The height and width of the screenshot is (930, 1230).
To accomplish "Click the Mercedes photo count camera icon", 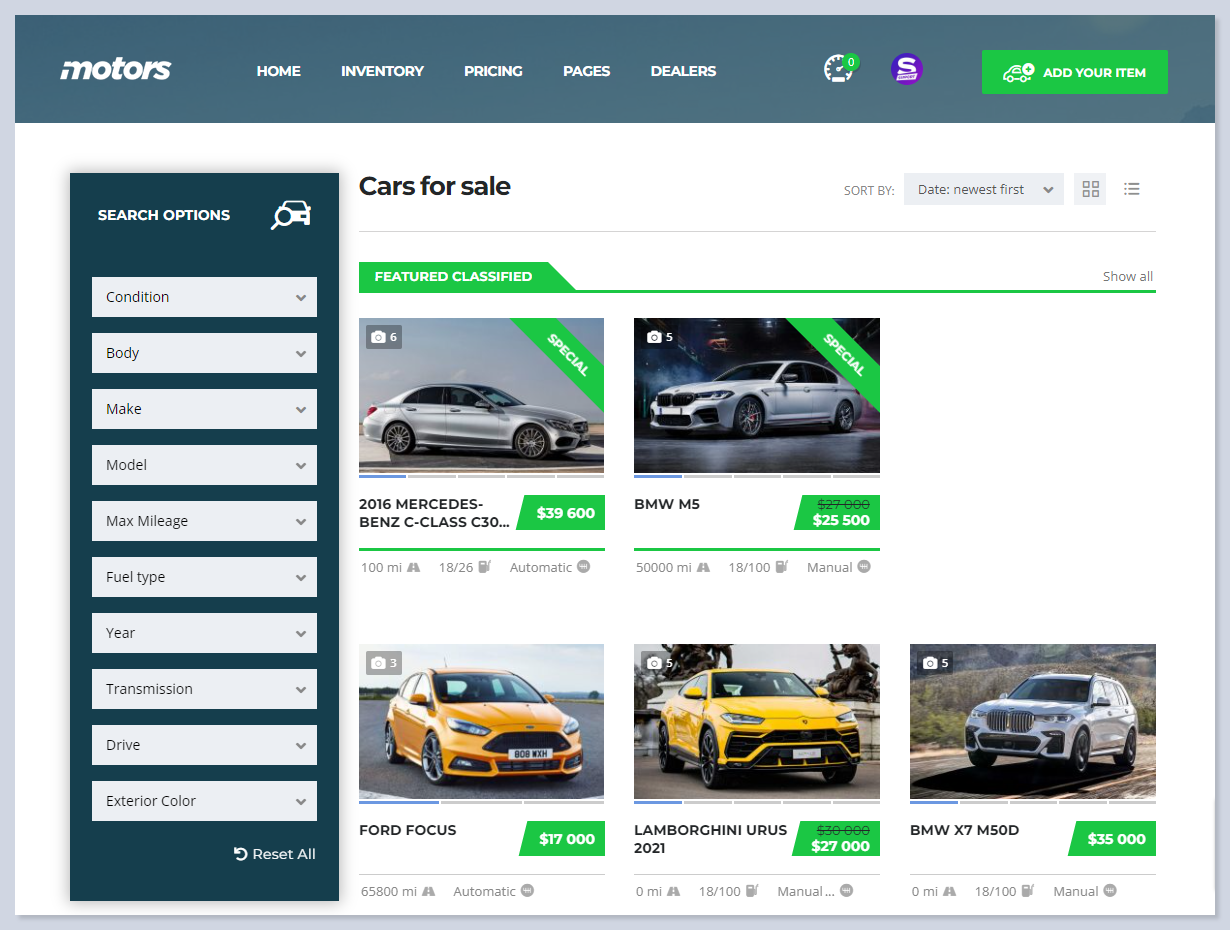I will click(378, 338).
